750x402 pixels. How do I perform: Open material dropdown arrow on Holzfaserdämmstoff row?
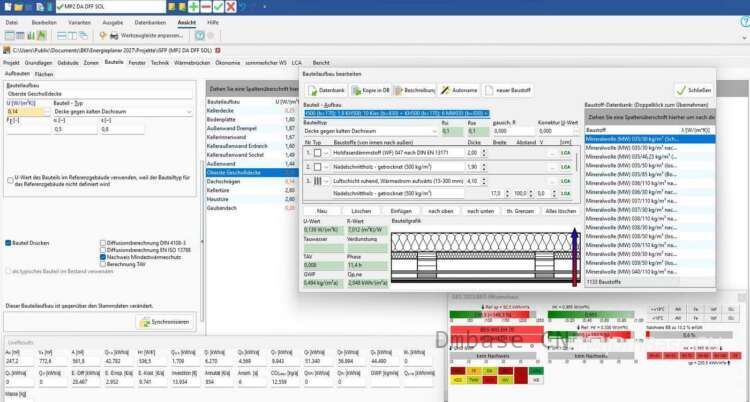(x=327, y=153)
